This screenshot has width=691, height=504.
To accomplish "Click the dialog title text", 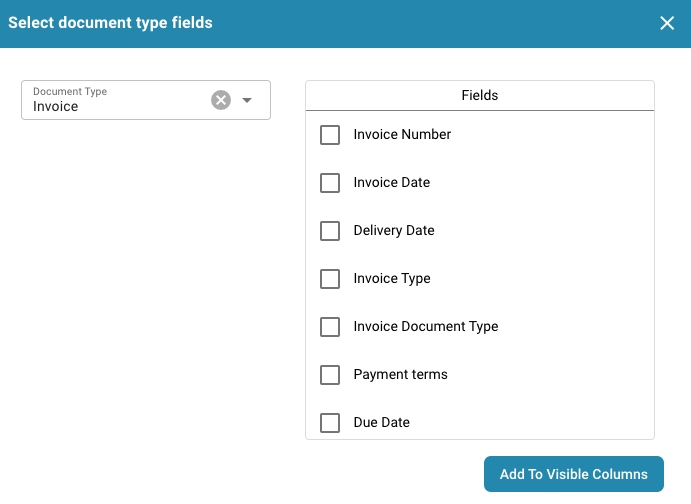I will point(110,22).
